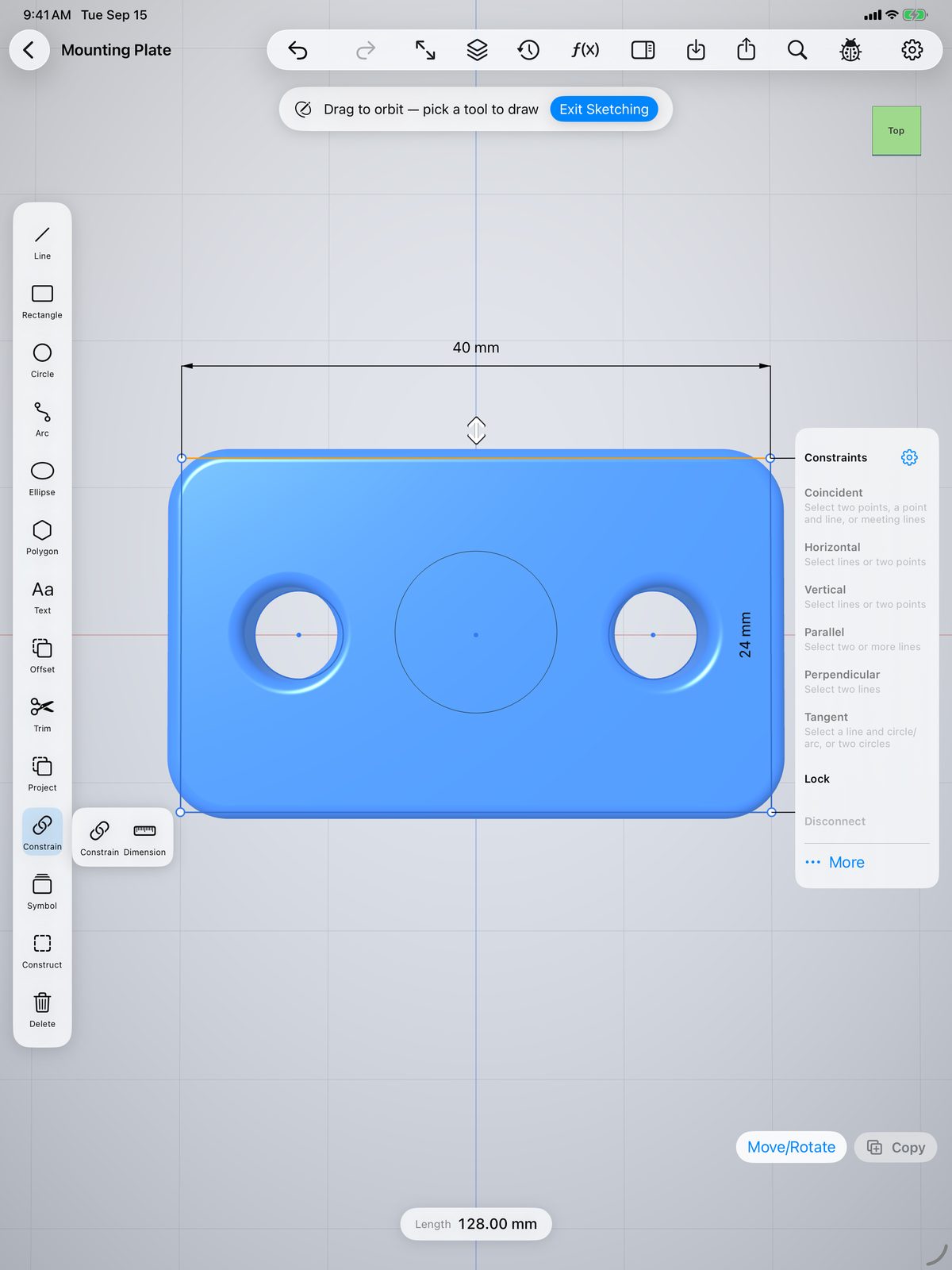Go back from Mounting Plate
Image resolution: width=952 pixels, height=1270 pixels.
pos(29,50)
